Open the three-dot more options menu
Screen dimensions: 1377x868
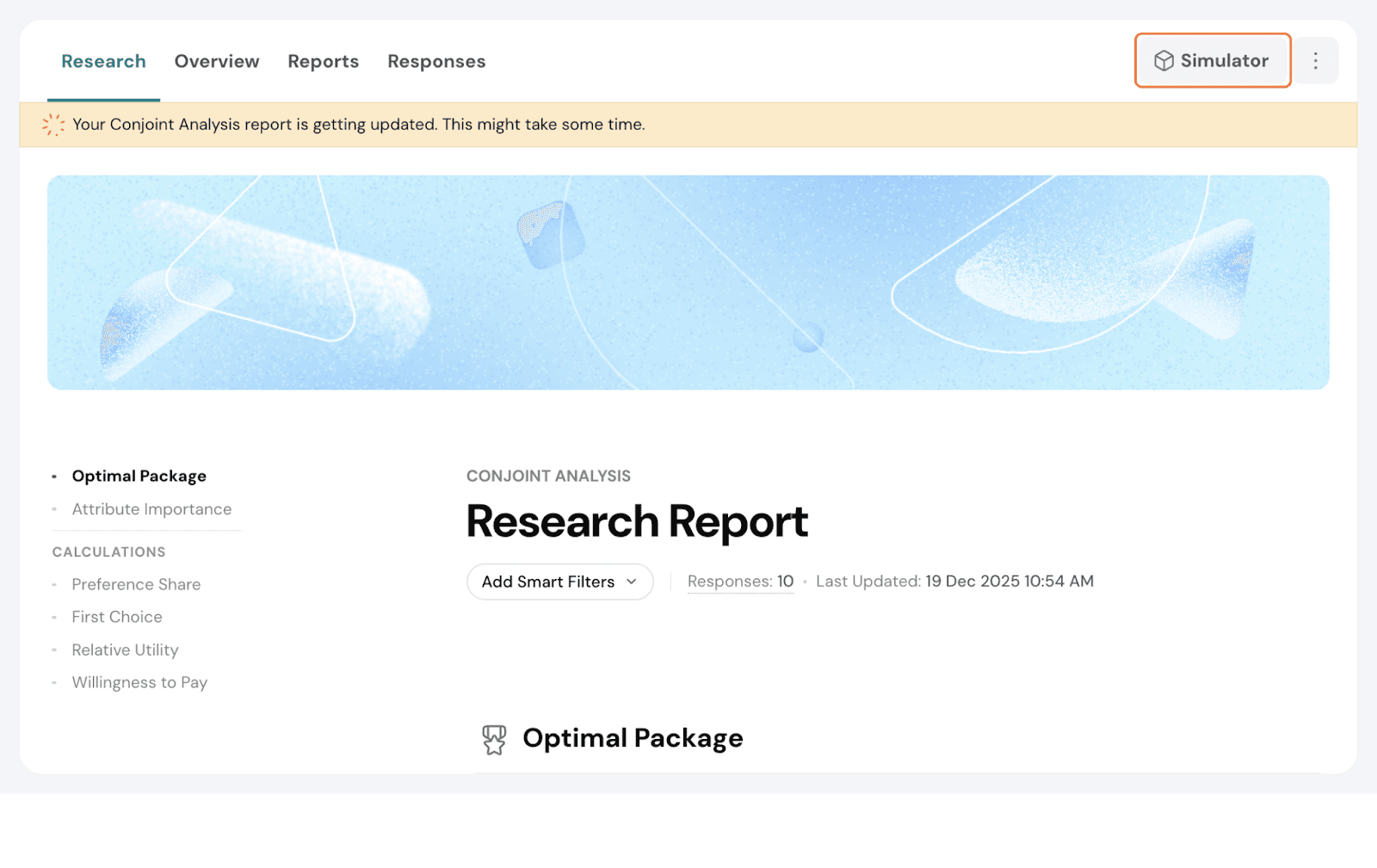pos(1315,61)
